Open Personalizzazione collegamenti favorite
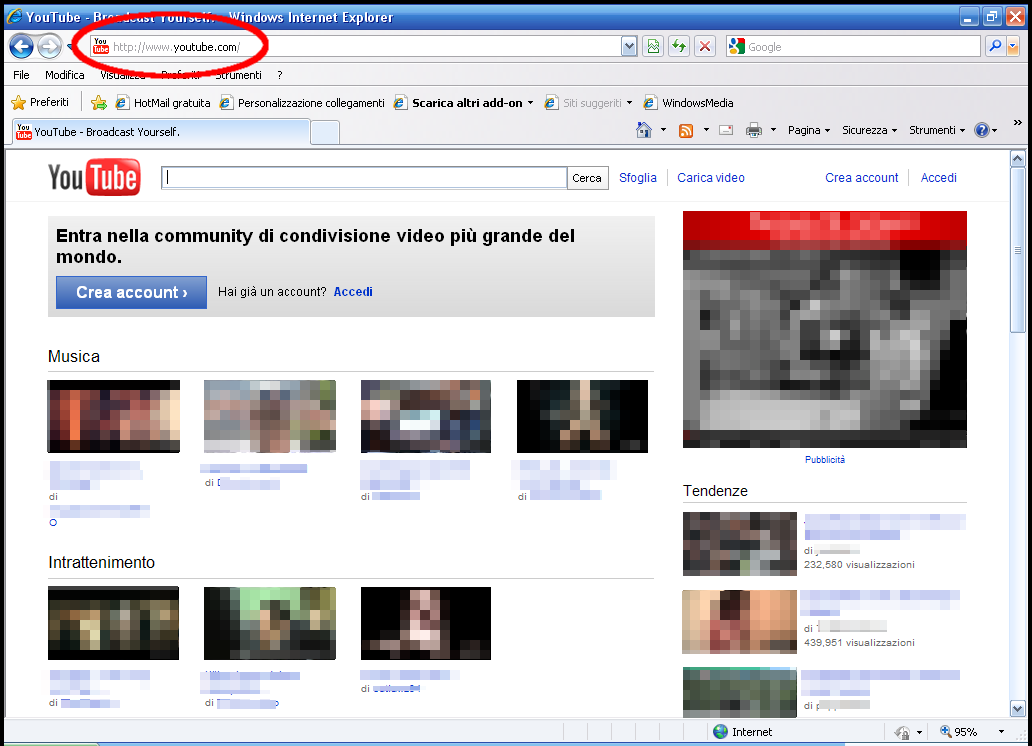The width and height of the screenshot is (1032, 746). 303,103
